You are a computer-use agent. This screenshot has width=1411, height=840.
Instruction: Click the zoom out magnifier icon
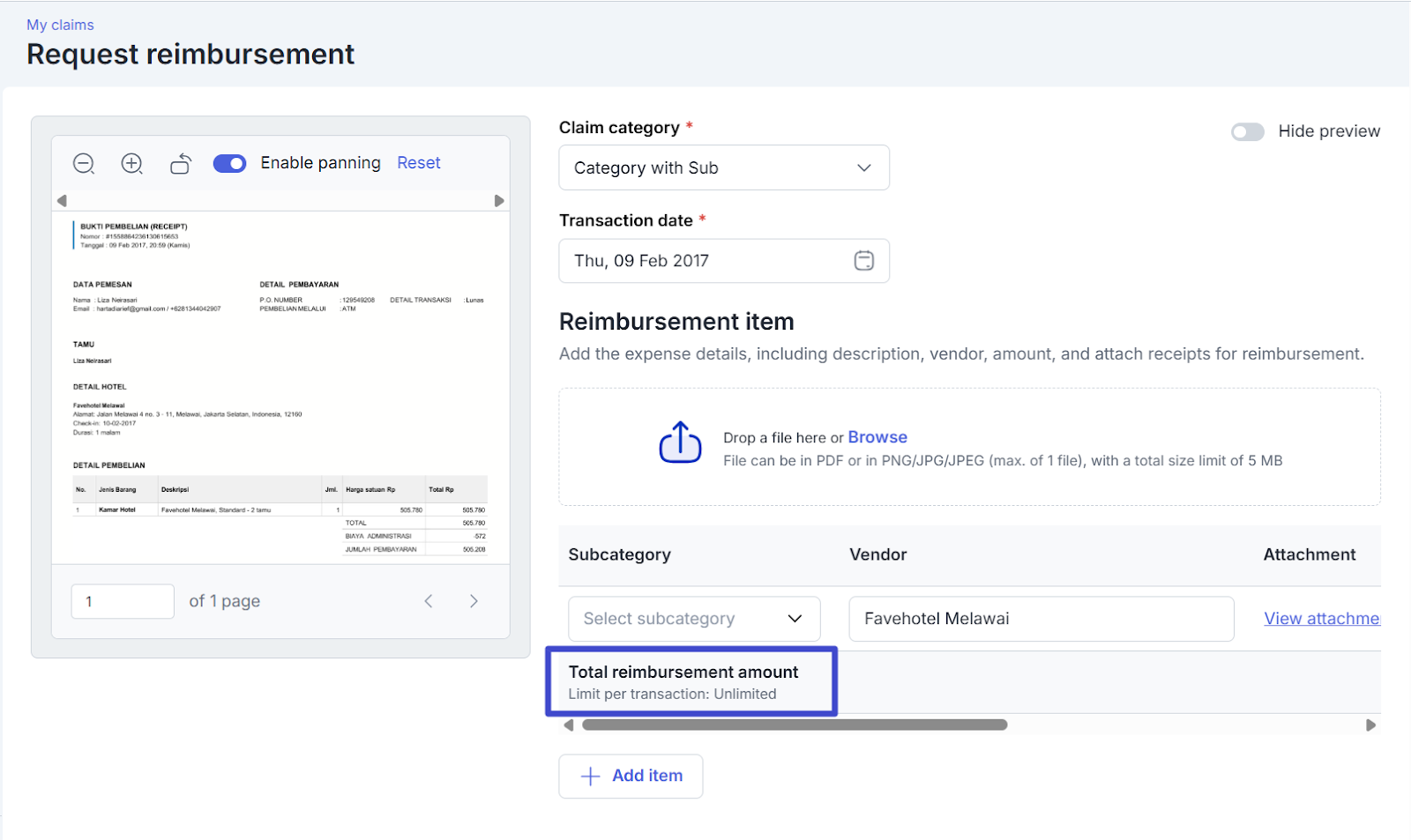84,164
